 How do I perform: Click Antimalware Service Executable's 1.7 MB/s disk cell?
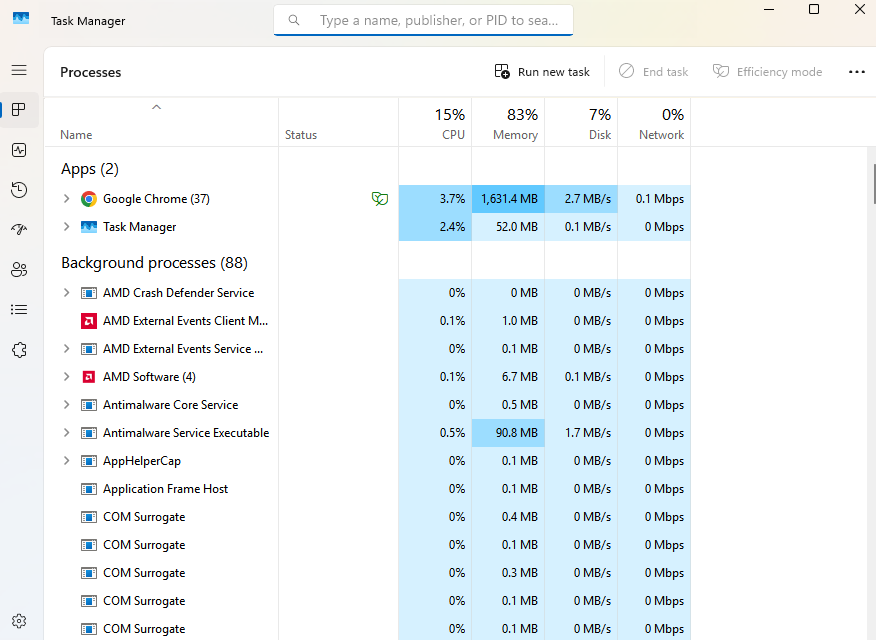pyautogui.click(x=581, y=433)
